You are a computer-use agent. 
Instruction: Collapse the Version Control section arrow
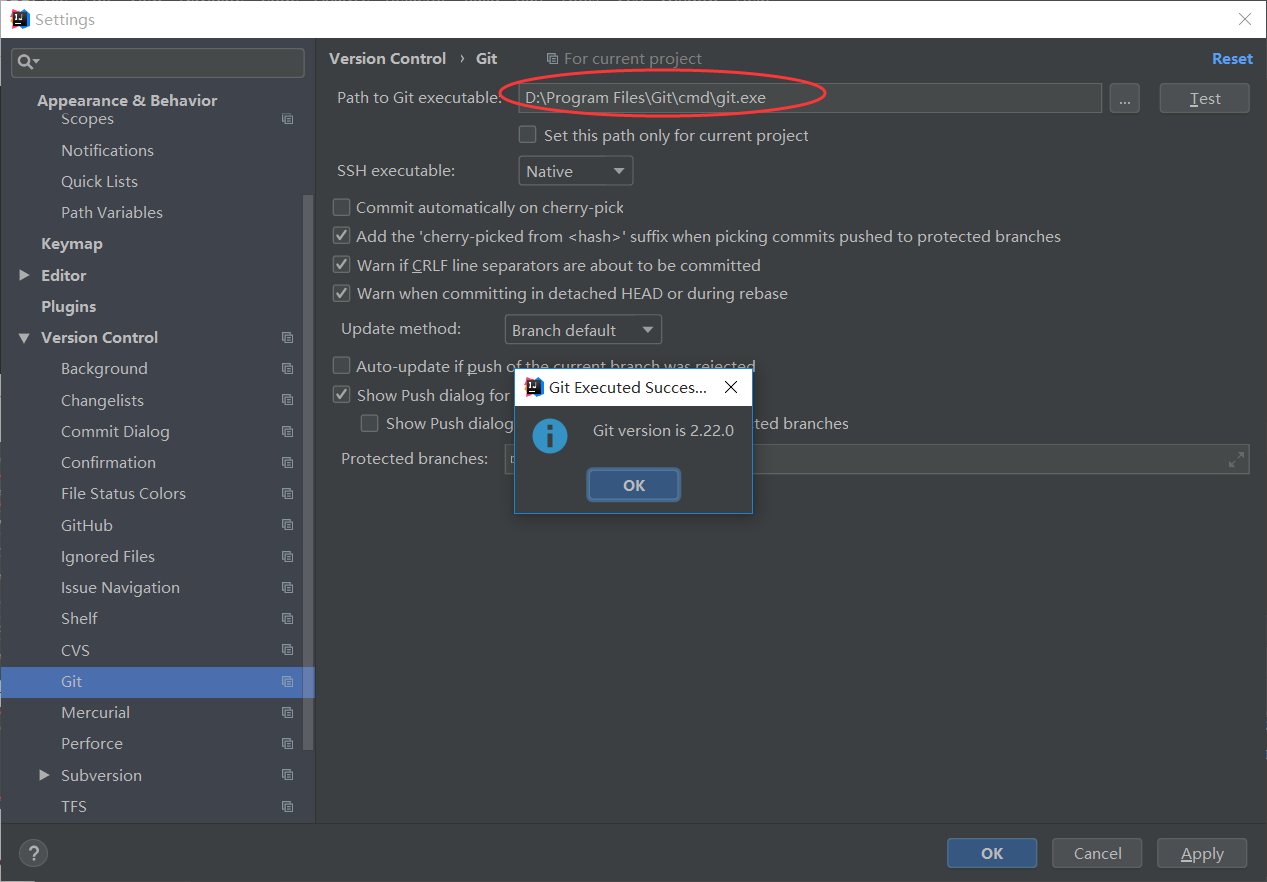tap(24, 338)
